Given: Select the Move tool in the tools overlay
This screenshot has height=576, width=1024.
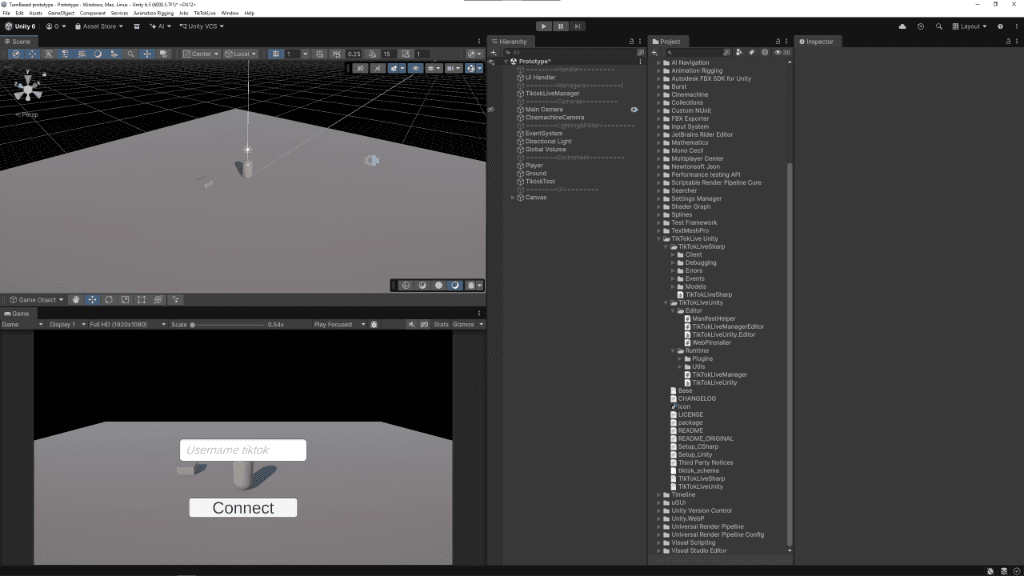Looking at the screenshot, I should [x=92, y=300].
